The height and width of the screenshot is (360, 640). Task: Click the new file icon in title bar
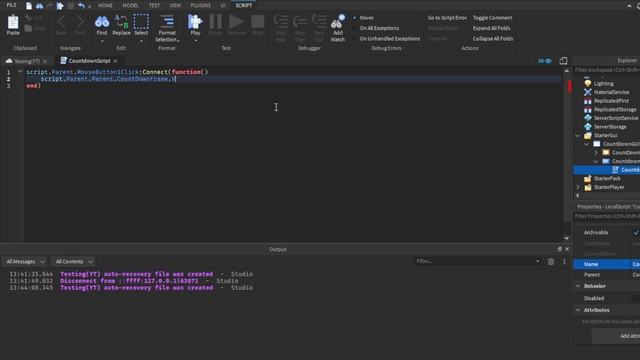point(29,6)
